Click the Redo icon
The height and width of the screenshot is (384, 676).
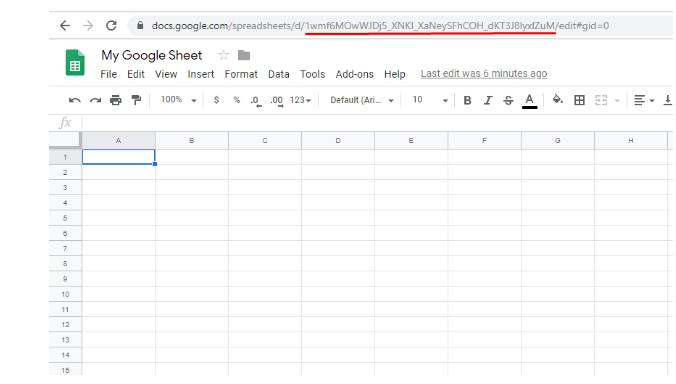point(95,100)
